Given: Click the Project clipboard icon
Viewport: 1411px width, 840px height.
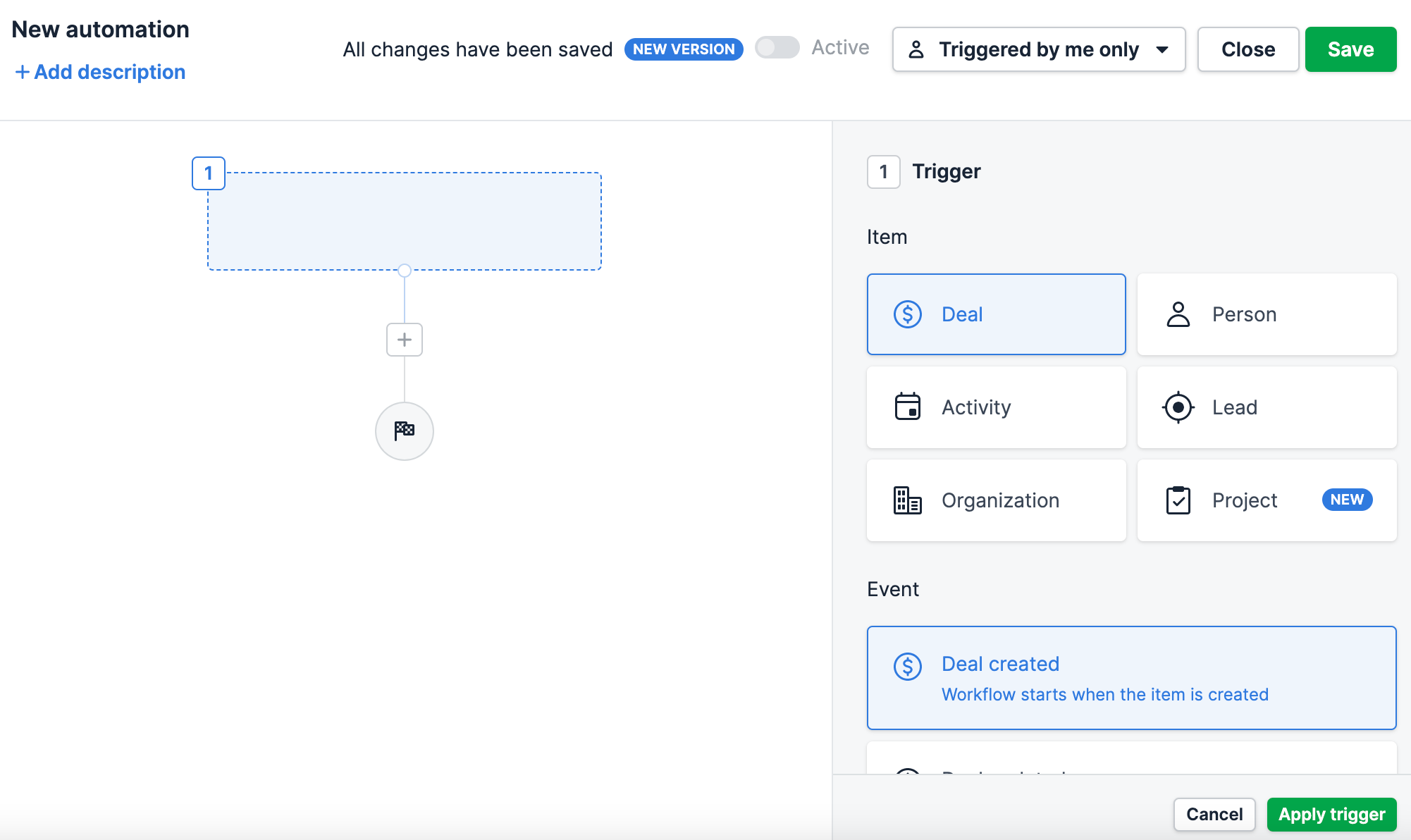Looking at the screenshot, I should (x=1178, y=500).
